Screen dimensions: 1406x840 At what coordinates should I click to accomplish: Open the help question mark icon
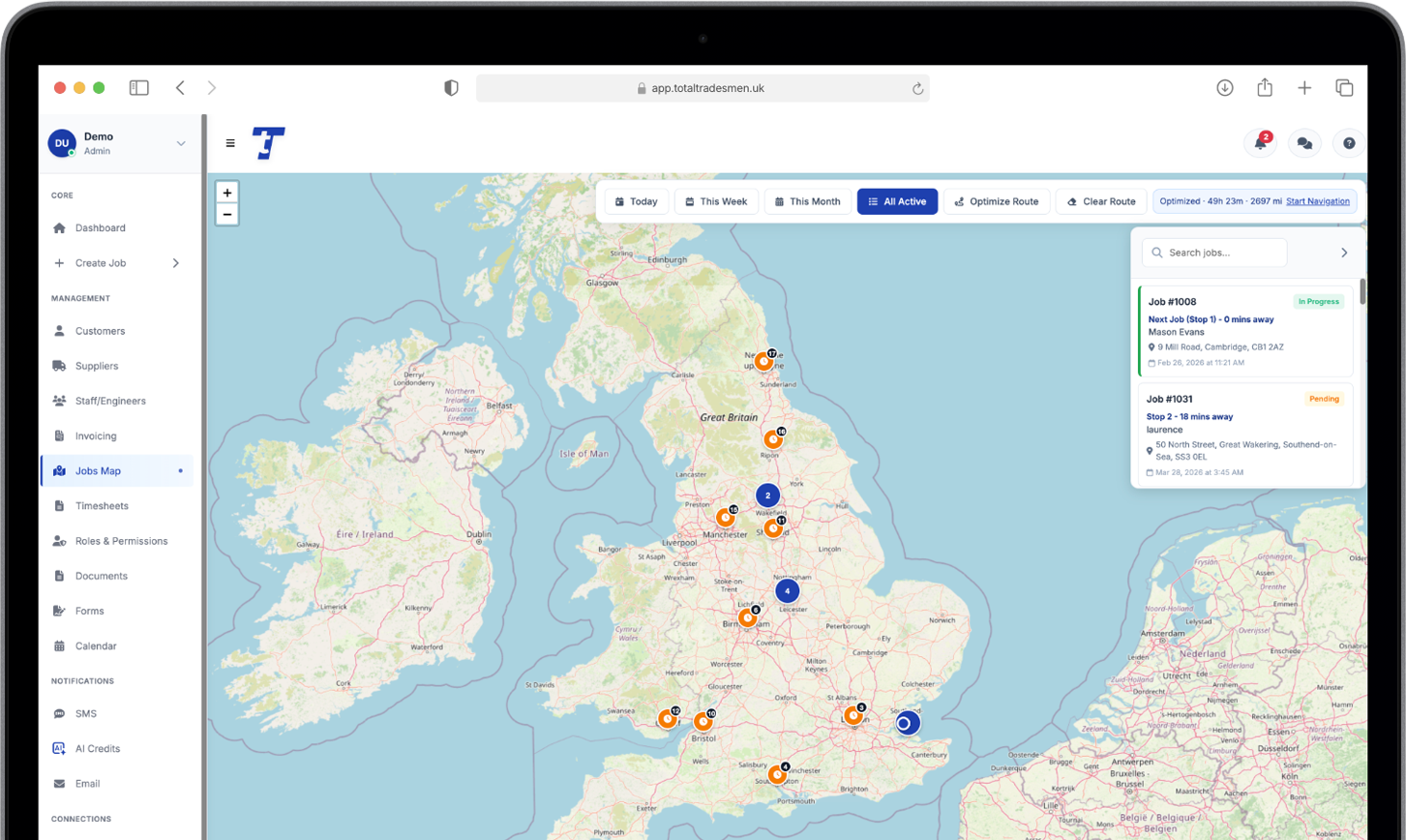1349,143
